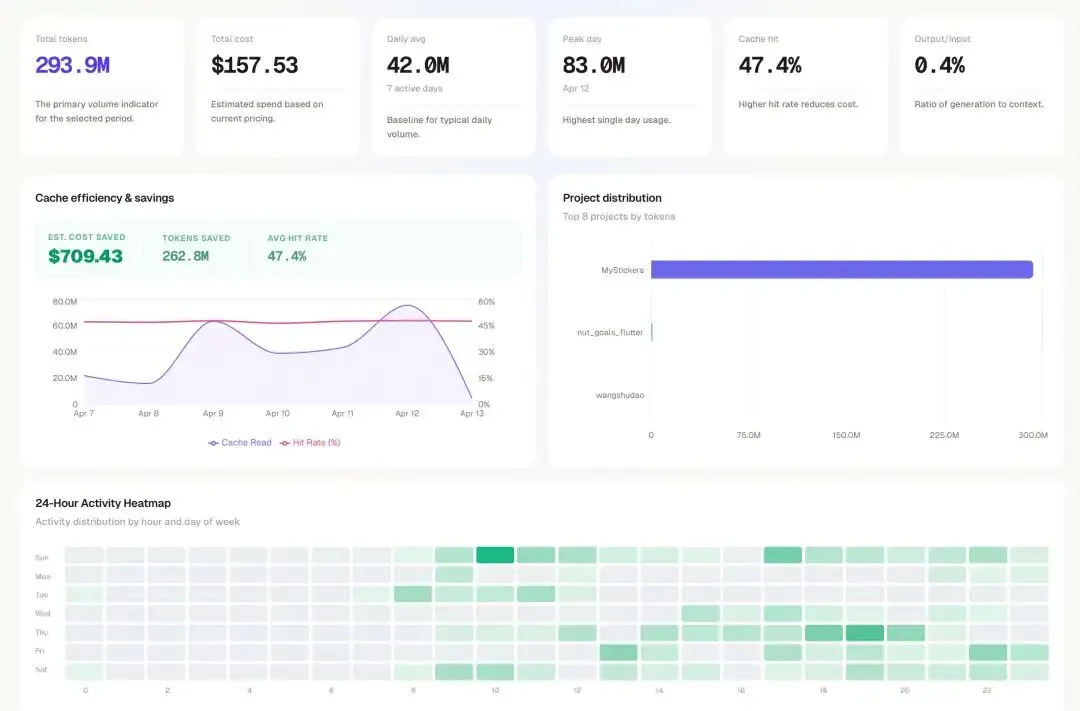Click 'Highest single day usage.' text
This screenshot has height=711, width=1080.
616,120
